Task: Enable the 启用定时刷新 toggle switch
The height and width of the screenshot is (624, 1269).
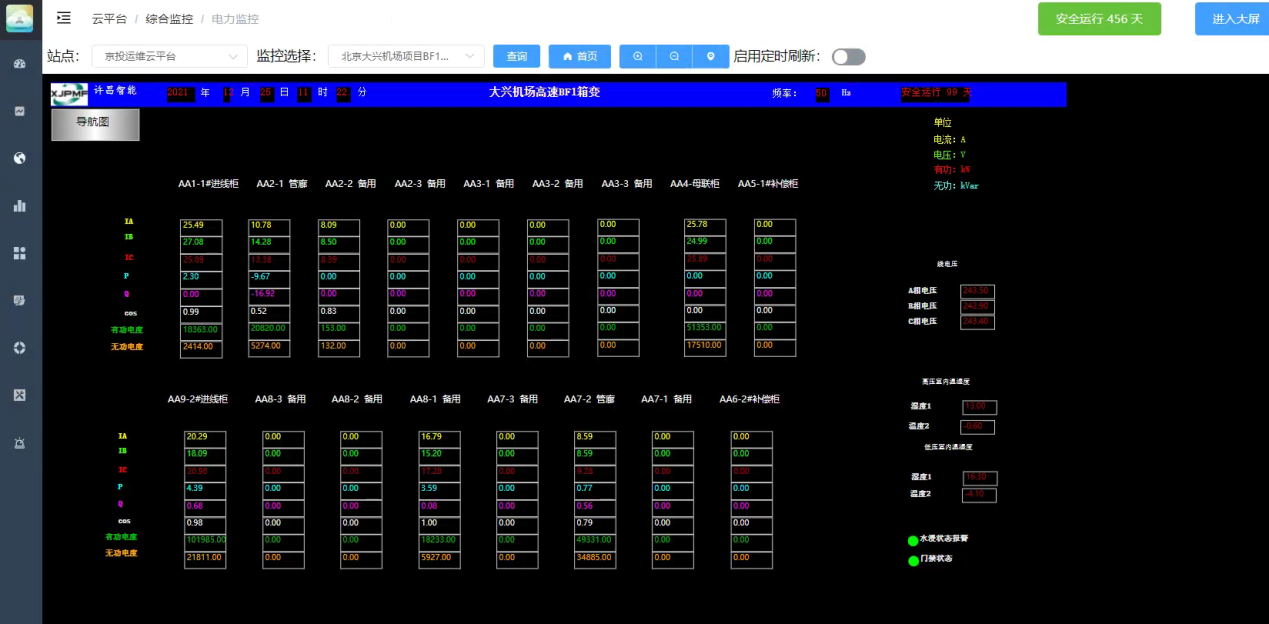Action: click(x=848, y=57)
